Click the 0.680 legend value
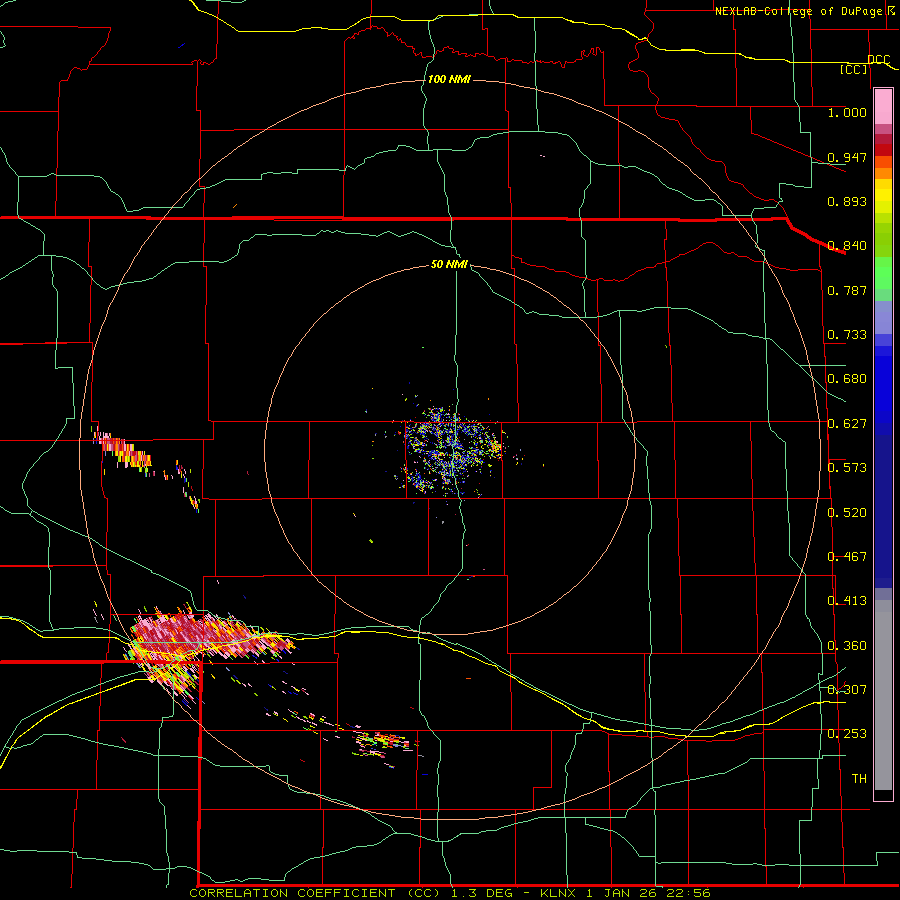The image size is (900, 900). (x=847, y=379)
